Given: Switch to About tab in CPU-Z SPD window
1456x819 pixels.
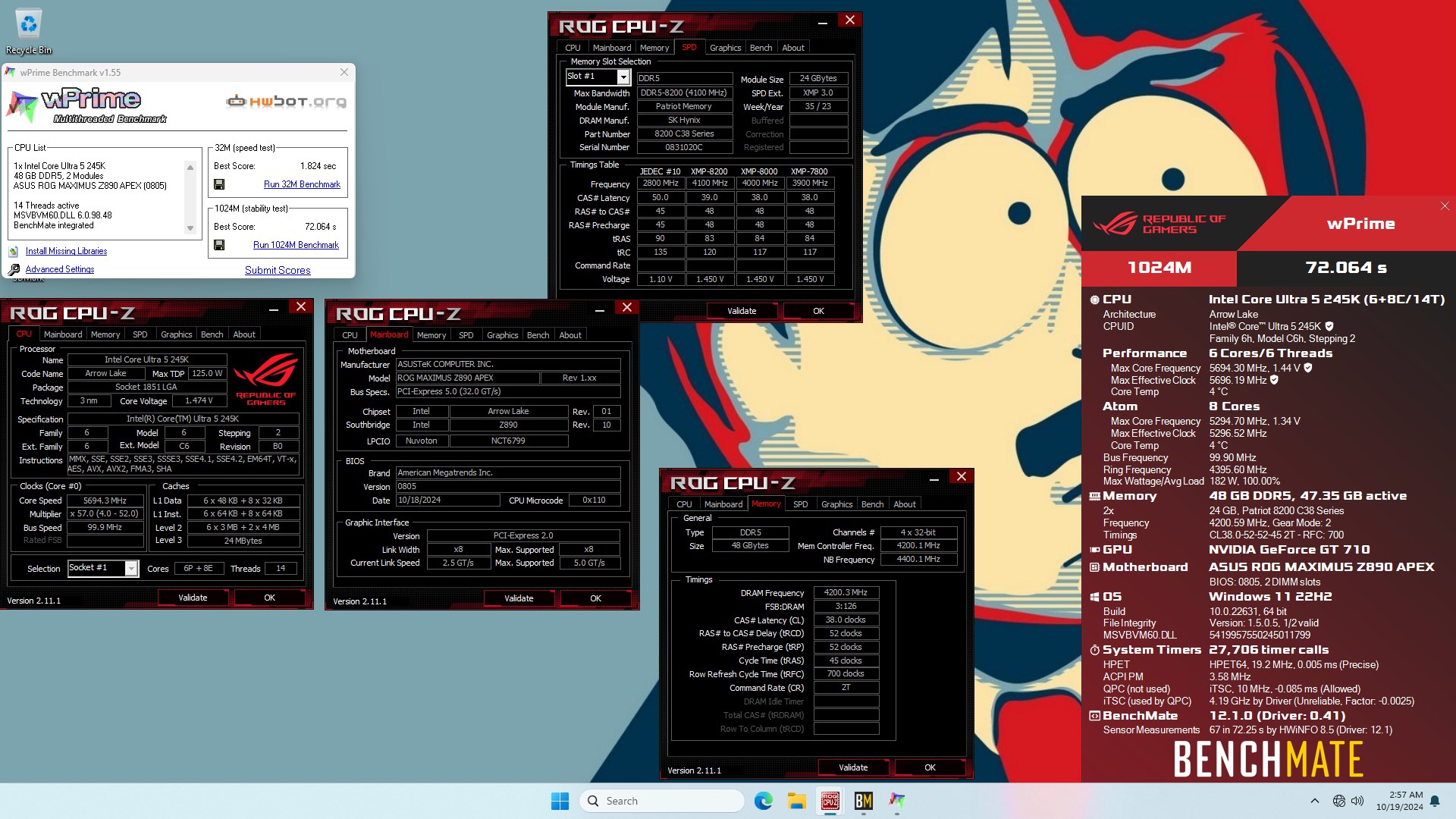Looking at the screenshot, I should [793, 48].
